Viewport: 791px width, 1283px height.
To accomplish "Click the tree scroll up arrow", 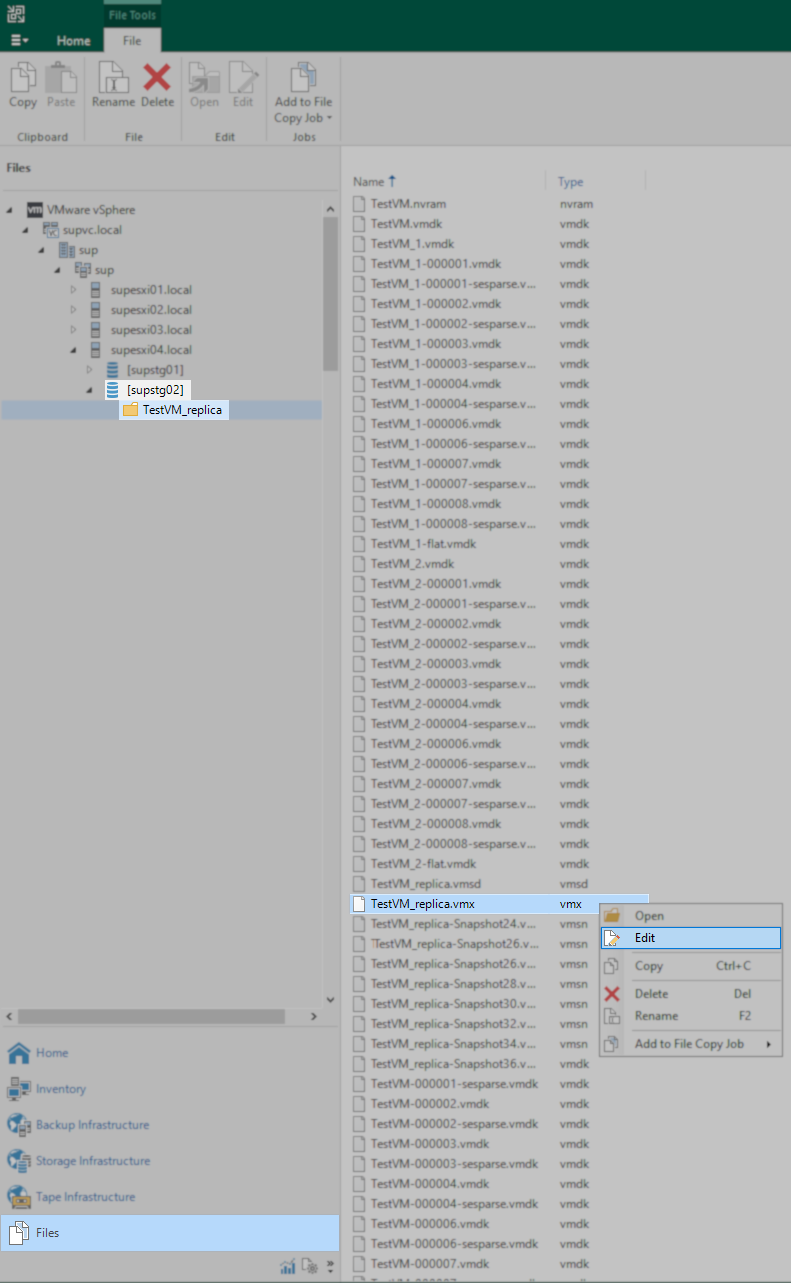I will point(330,209).
